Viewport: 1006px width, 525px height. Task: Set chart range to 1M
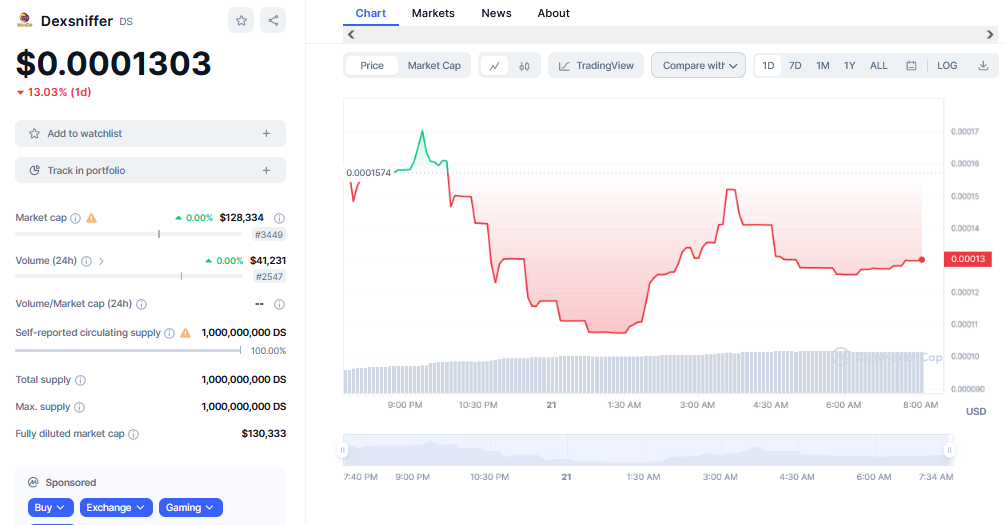pos(823,65)
